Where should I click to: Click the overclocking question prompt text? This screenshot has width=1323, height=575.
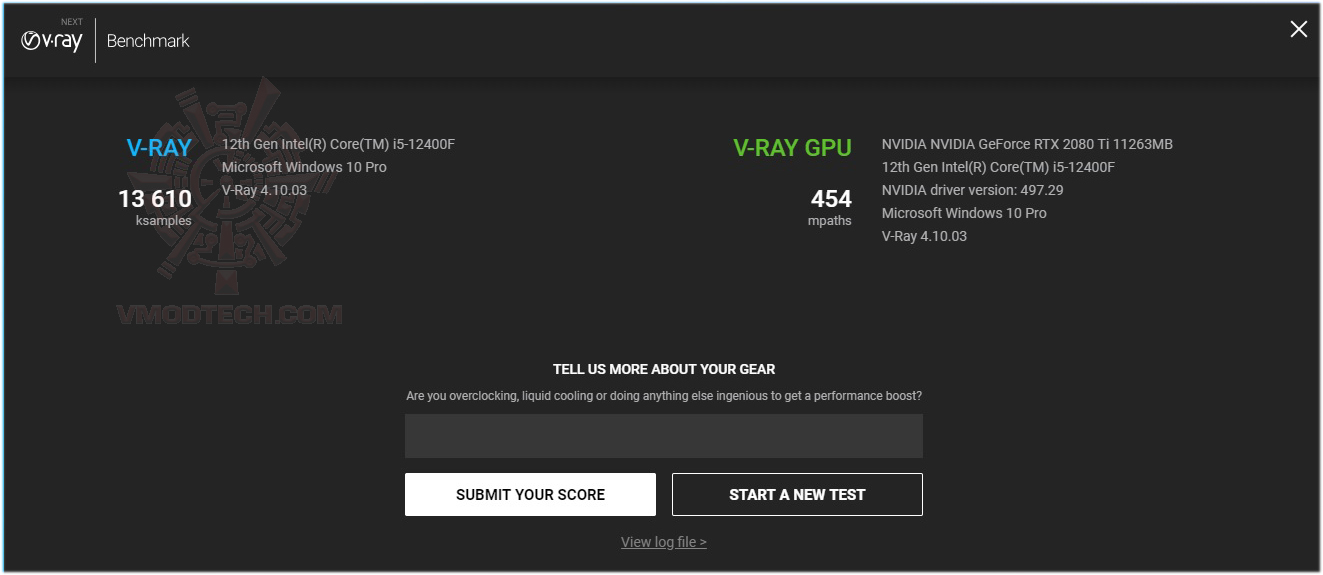coord(664,396)
